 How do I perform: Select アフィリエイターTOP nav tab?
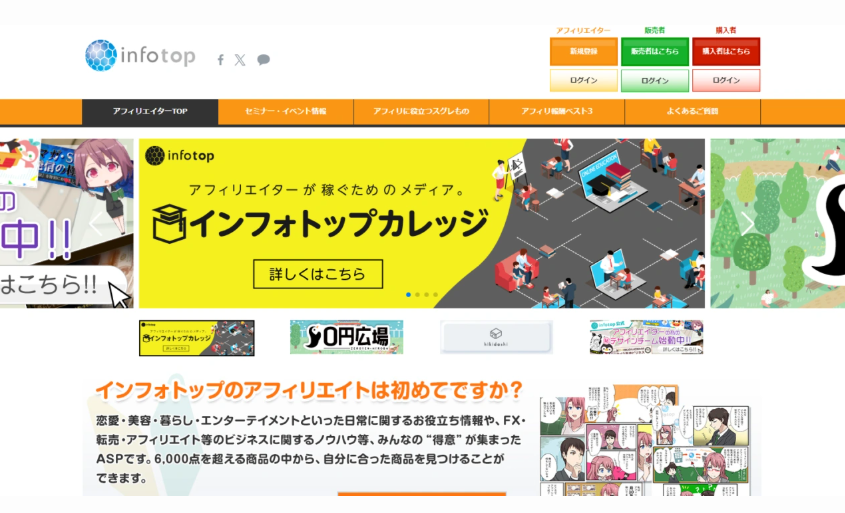(150, 112)
